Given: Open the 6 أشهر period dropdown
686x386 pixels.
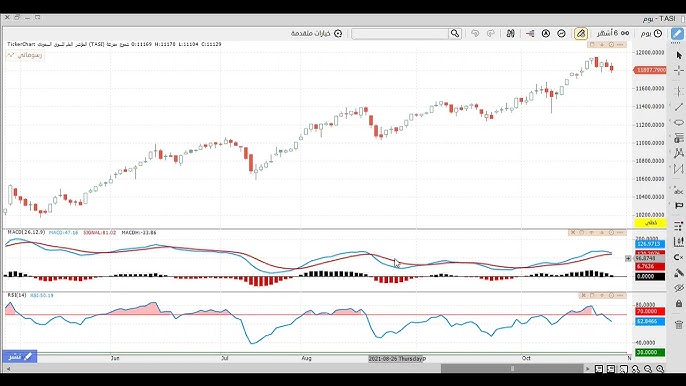Looking at the screenshot, I should coord(613,34).
